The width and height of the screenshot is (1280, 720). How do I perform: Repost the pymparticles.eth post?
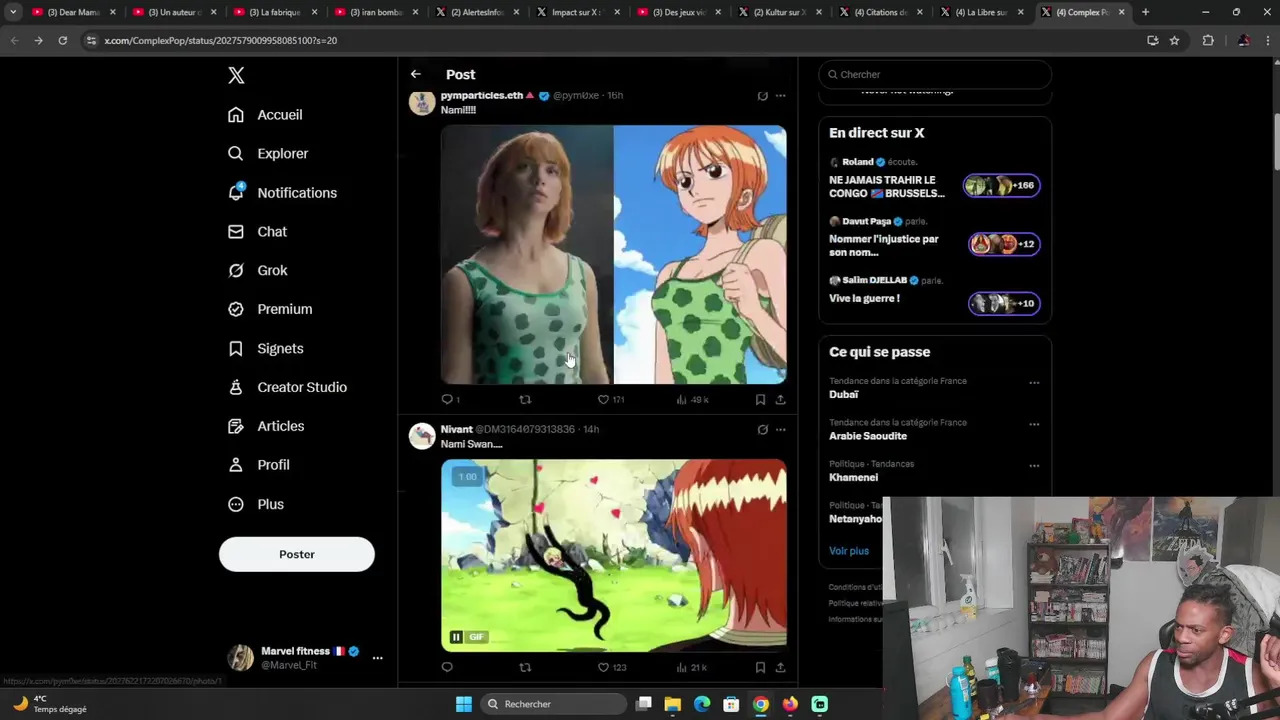[525, 399]
